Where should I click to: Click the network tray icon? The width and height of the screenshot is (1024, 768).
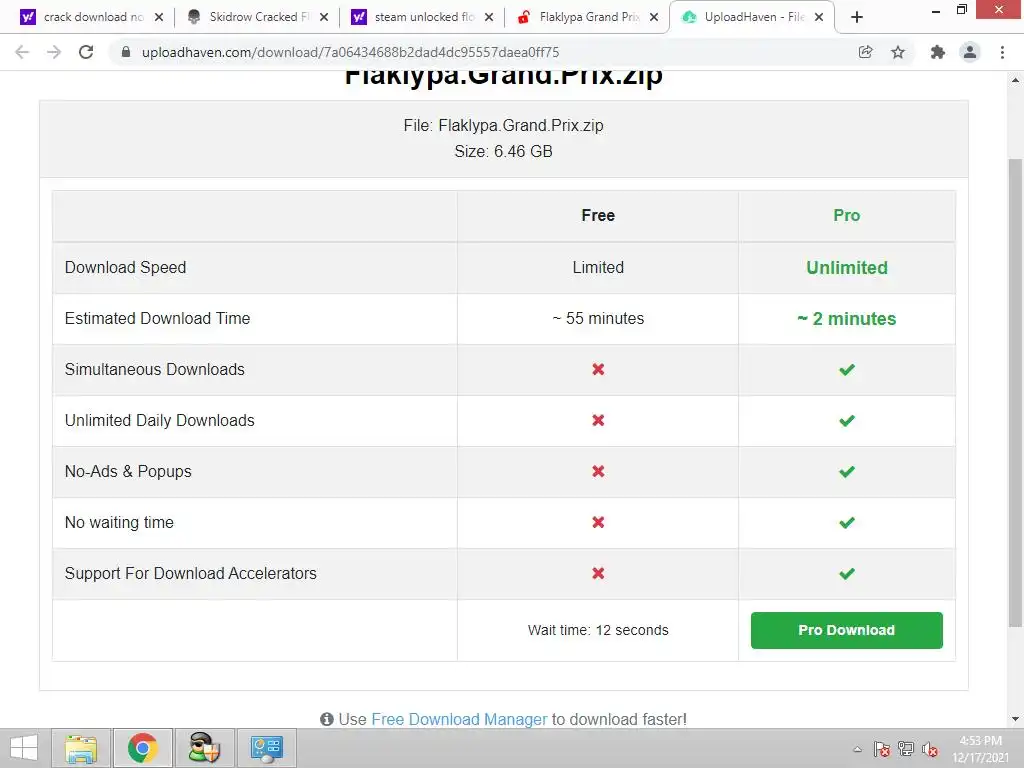coord(906,749)
